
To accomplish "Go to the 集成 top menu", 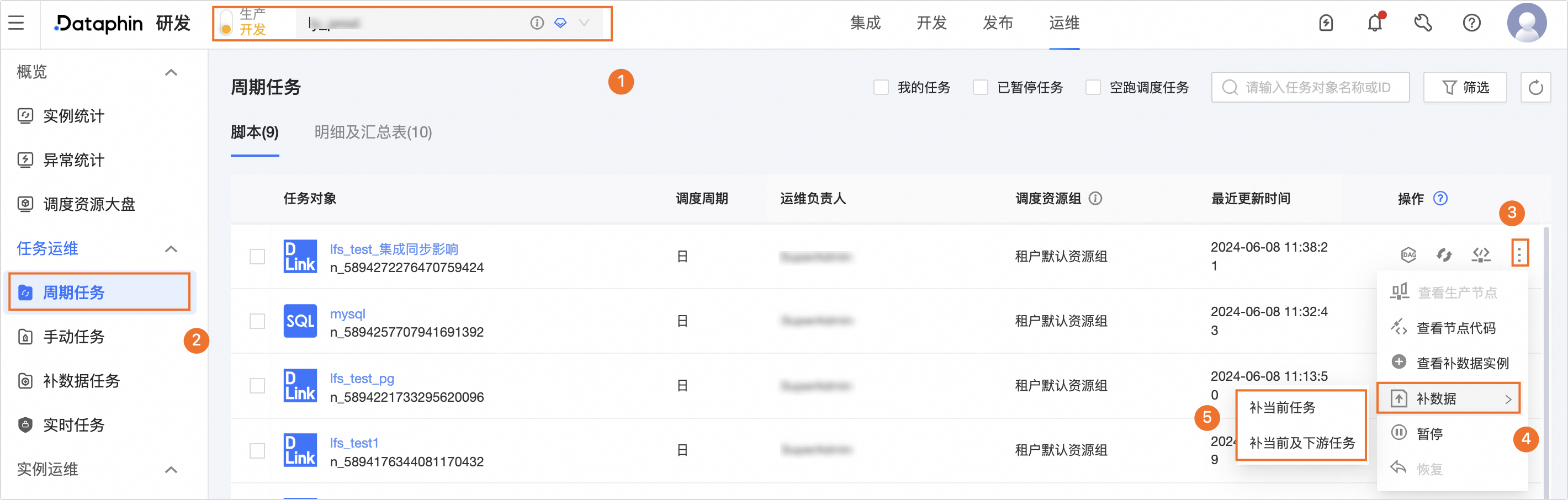I will tap(865, 23).
